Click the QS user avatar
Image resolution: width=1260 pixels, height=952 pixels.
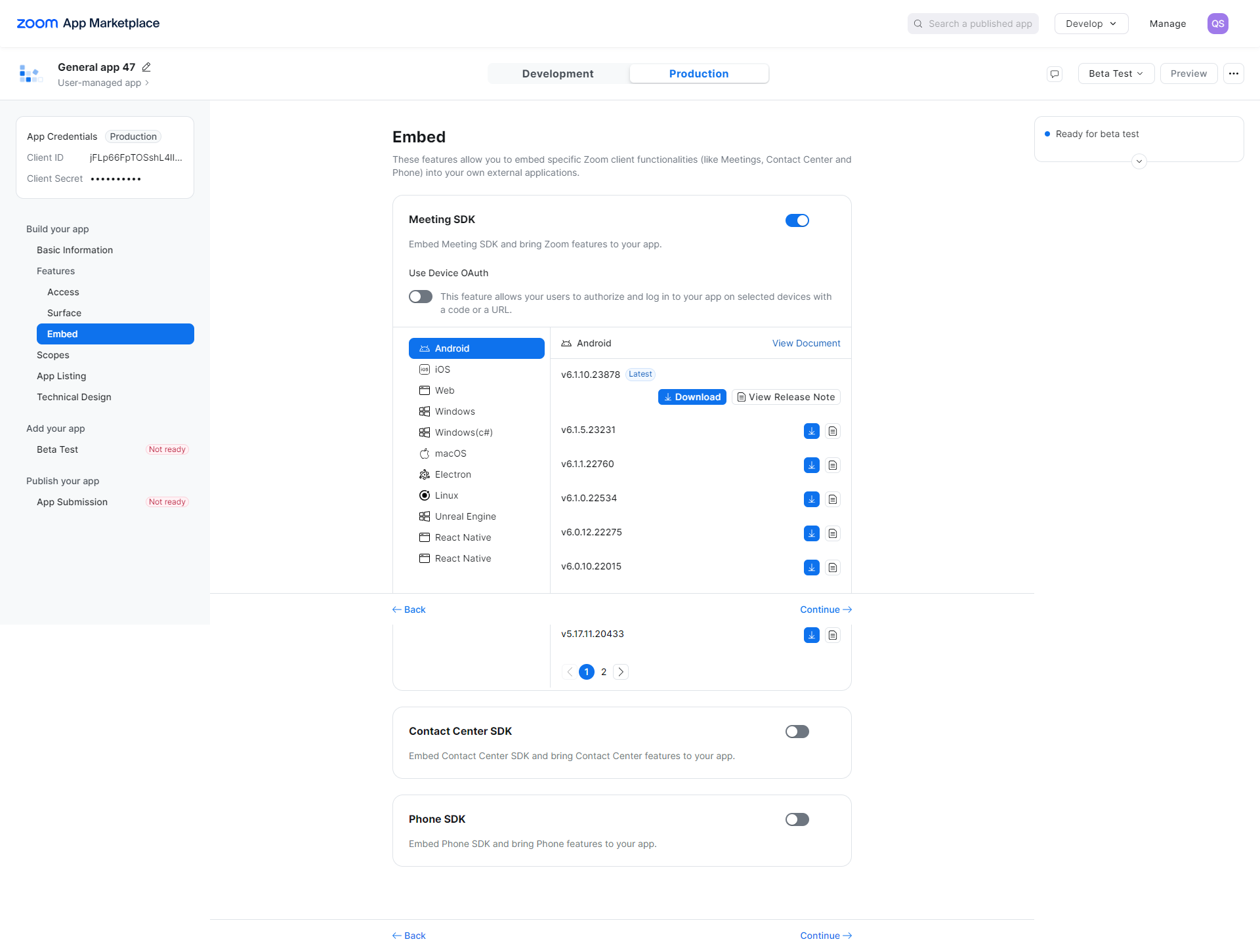point(1217,24)
